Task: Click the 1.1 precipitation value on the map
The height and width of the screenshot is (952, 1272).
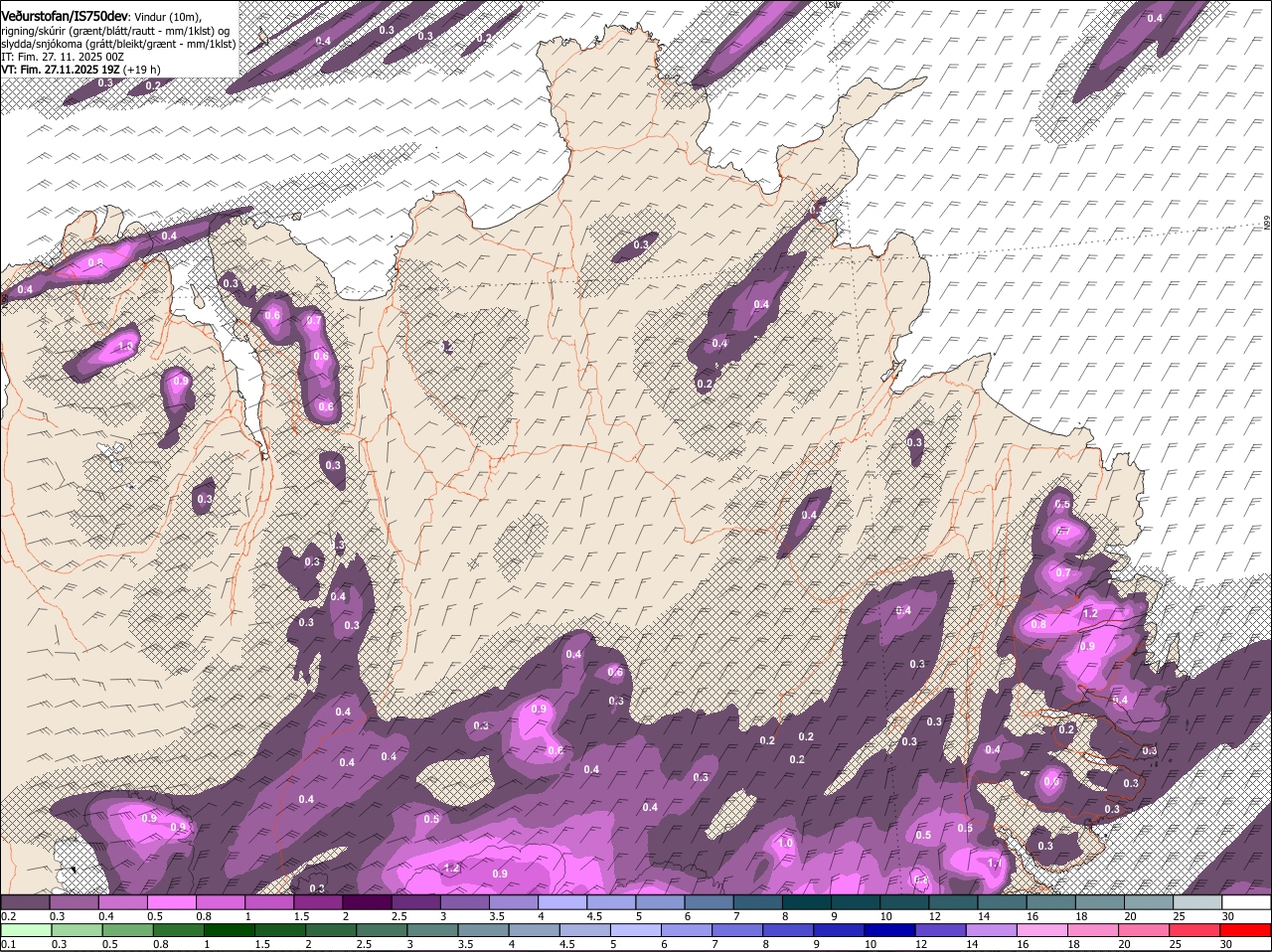Action: coord(995,864)
